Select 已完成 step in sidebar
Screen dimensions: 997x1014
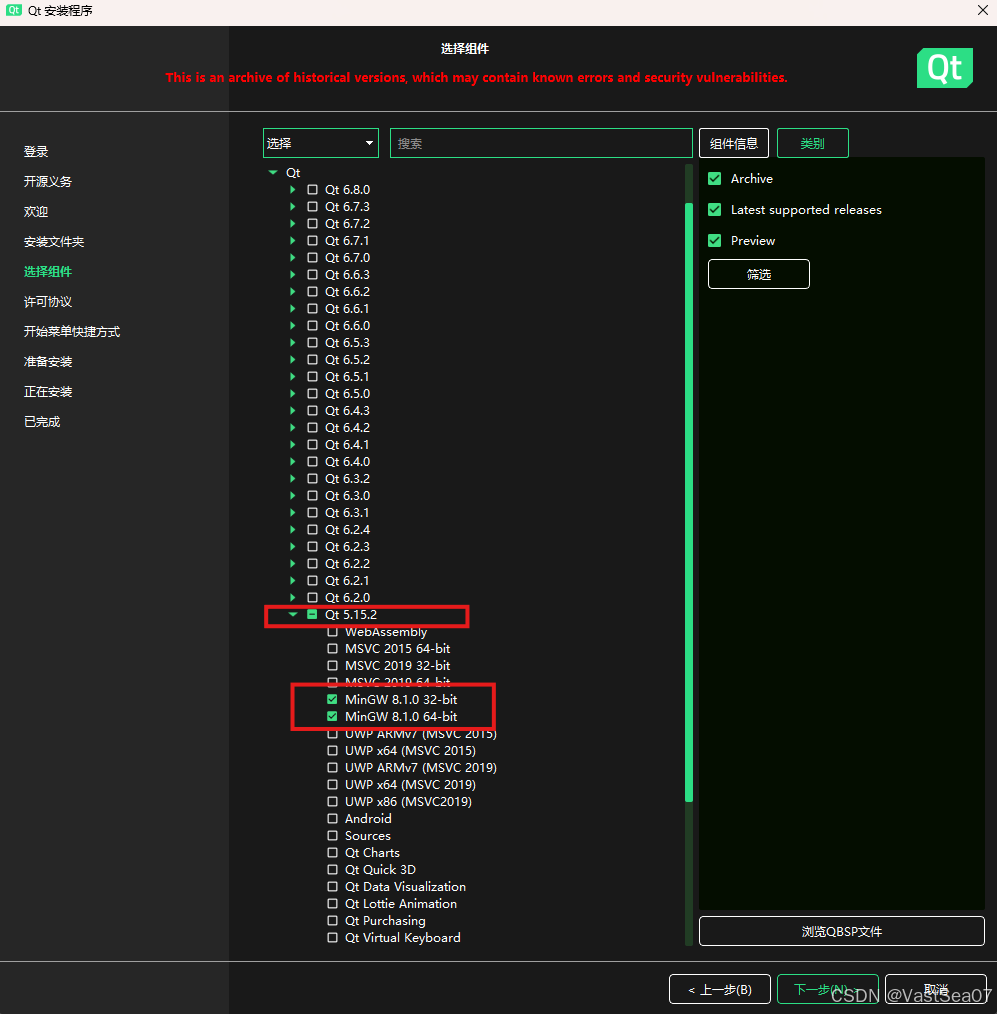pyautogui.click(x=42, y=422)
